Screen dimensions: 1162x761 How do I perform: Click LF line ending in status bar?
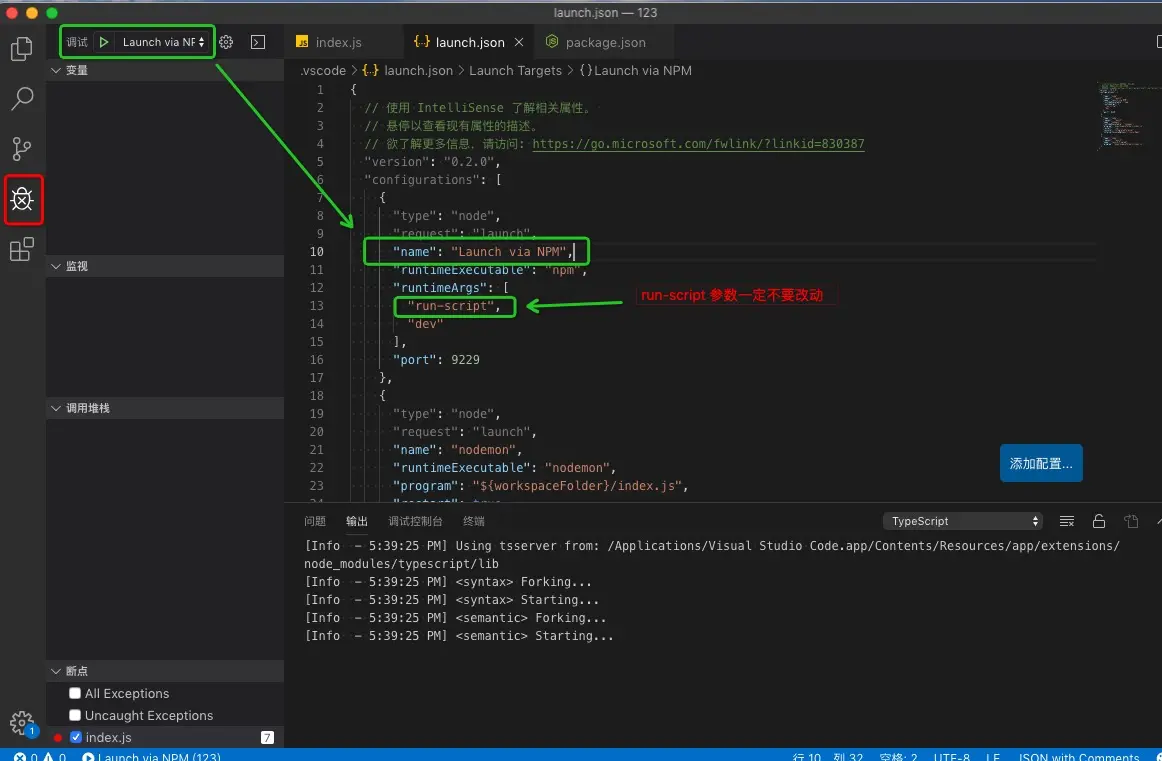[993, 757]
